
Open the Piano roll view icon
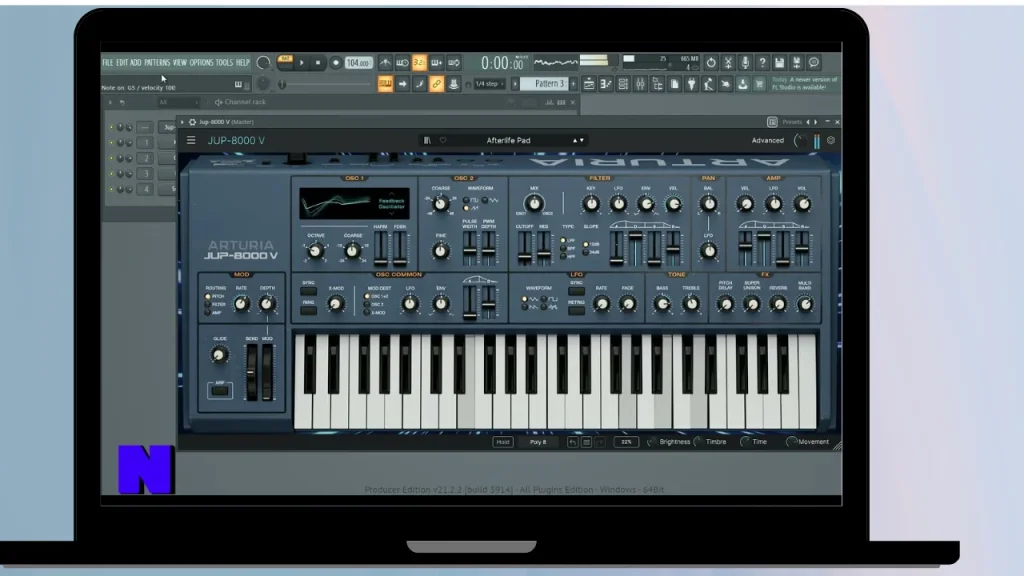pyautogui.click(x=606, y=84)
